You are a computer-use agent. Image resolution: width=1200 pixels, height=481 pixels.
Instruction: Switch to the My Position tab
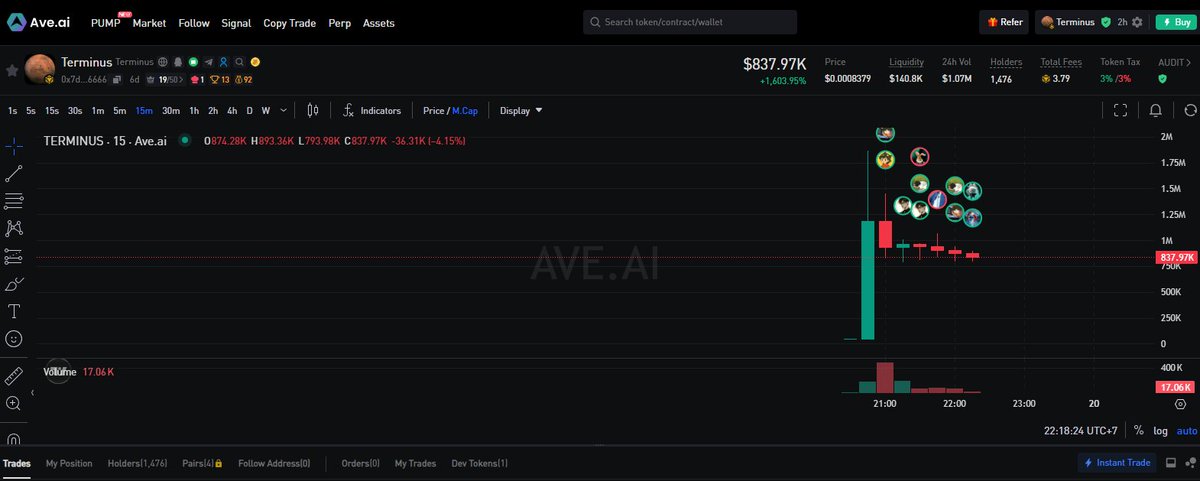click(69, 463)
